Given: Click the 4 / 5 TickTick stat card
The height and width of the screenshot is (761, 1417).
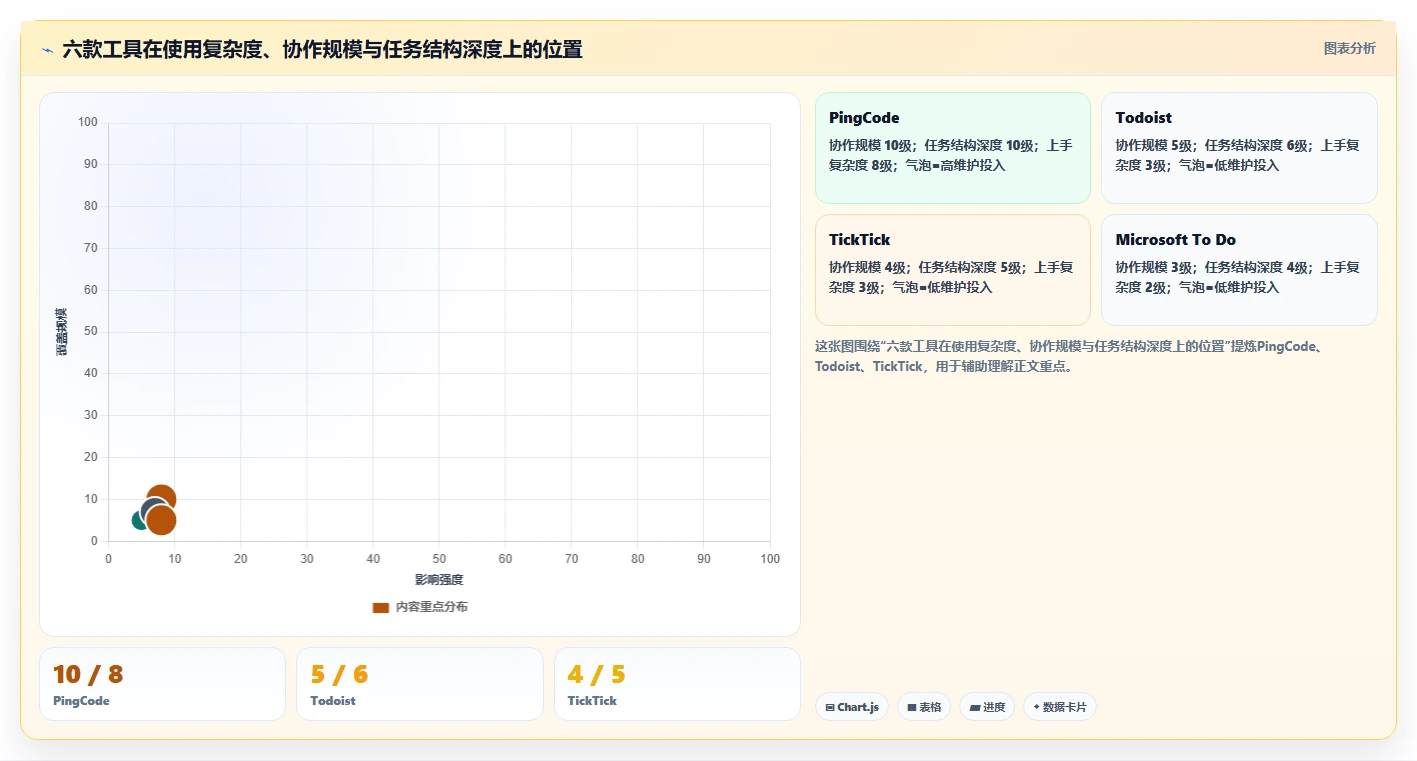Looking at the screenshot, I should point(677,684).
